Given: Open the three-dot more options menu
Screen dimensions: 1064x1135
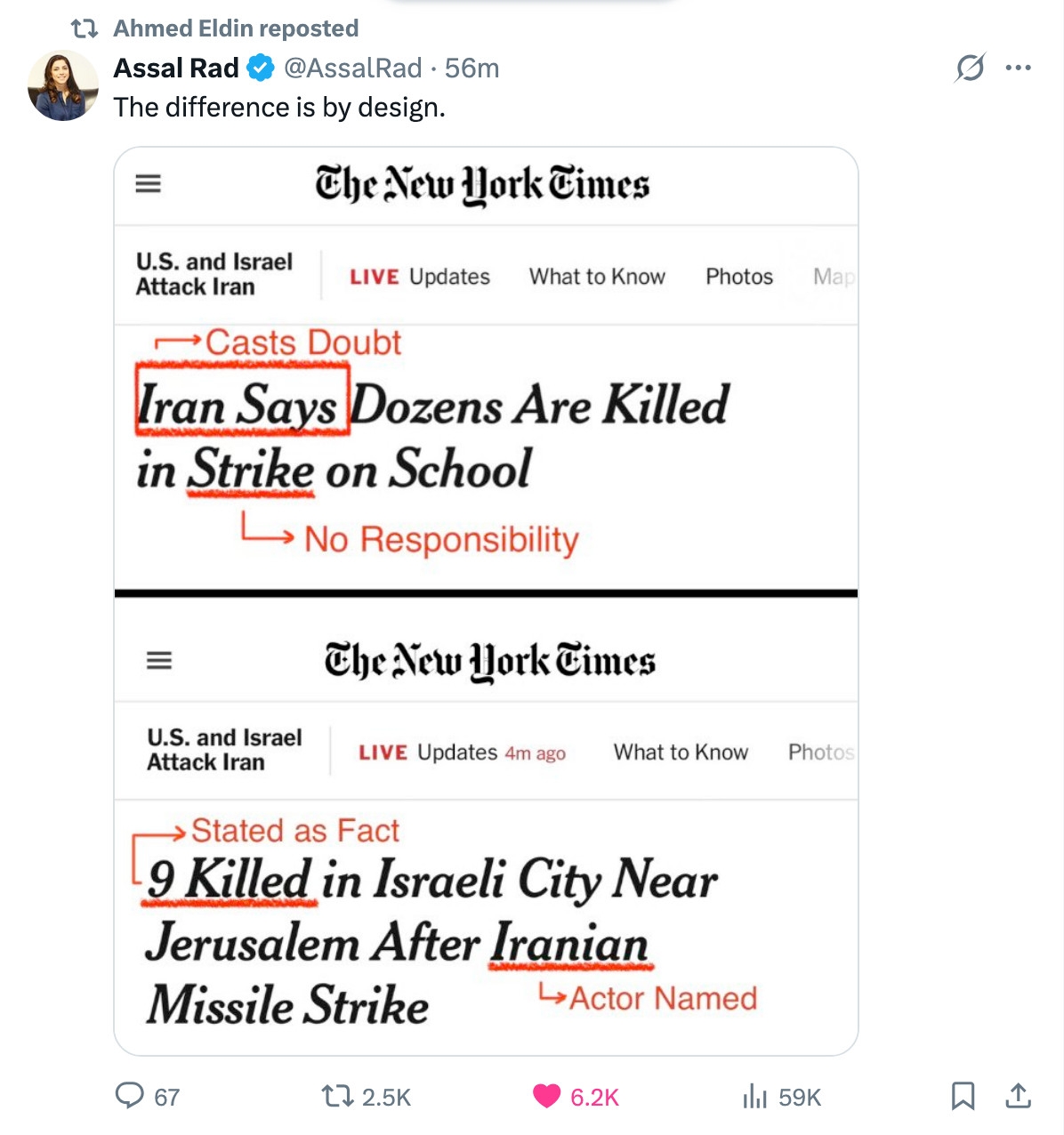Looking at the screenshot, I should click(x=1018, y=68).
